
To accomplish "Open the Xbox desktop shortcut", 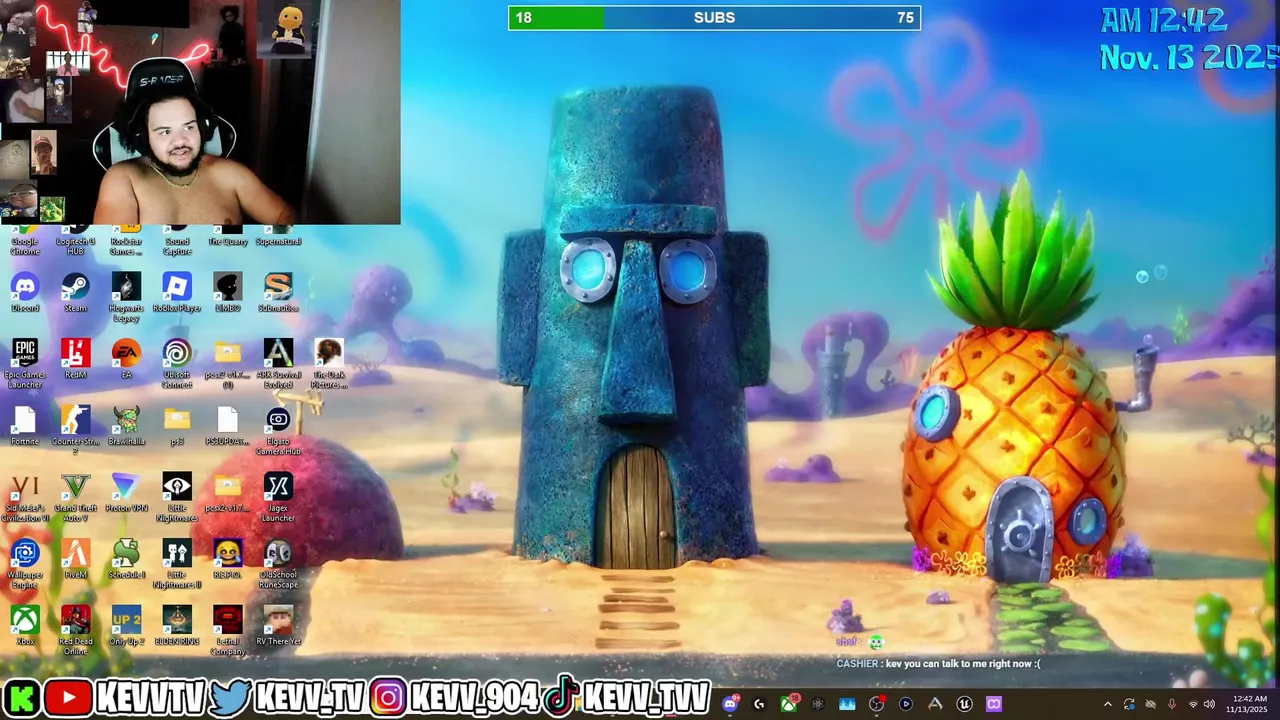I will [25, 626].
